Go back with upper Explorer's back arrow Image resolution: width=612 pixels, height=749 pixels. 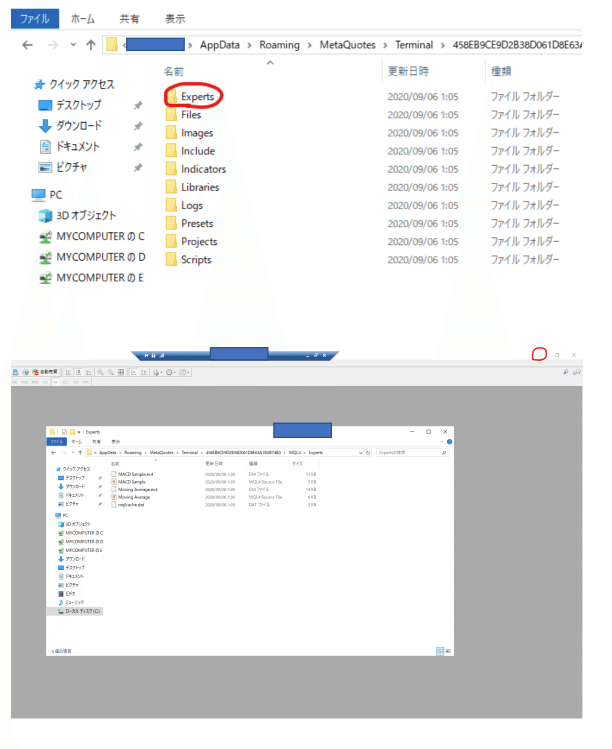point(28,45)
